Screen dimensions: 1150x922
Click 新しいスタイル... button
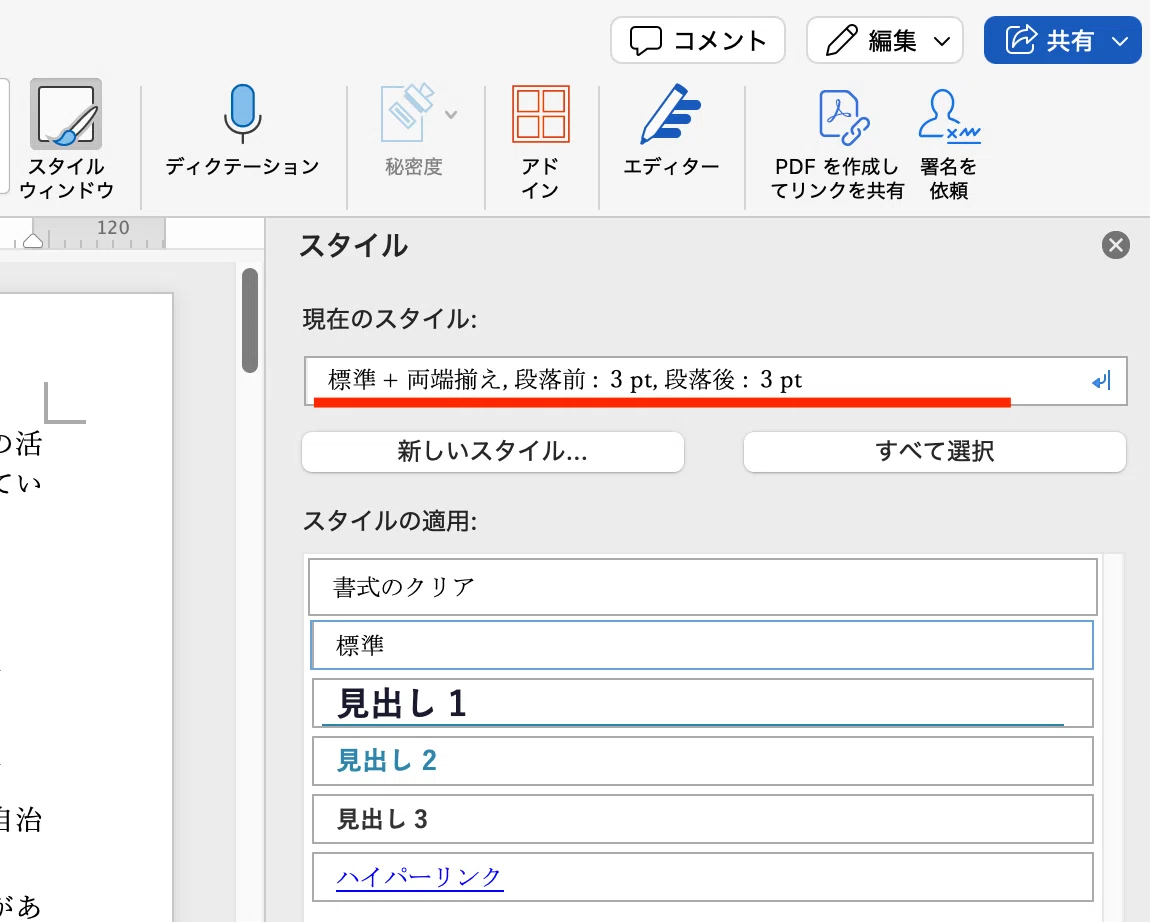(493, 451)
